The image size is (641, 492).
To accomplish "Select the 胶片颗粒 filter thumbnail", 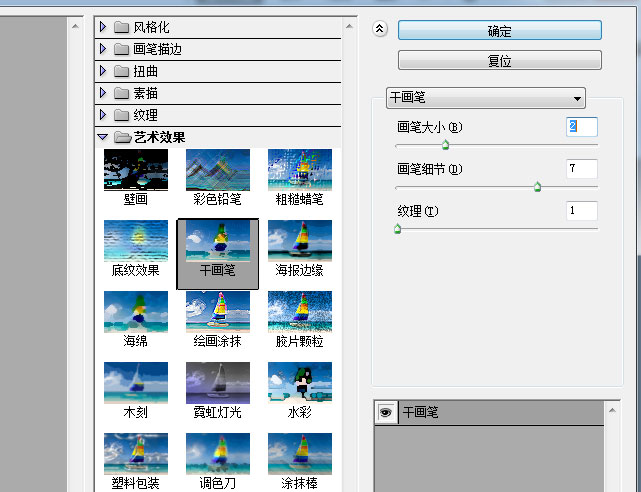I will 299,312.
